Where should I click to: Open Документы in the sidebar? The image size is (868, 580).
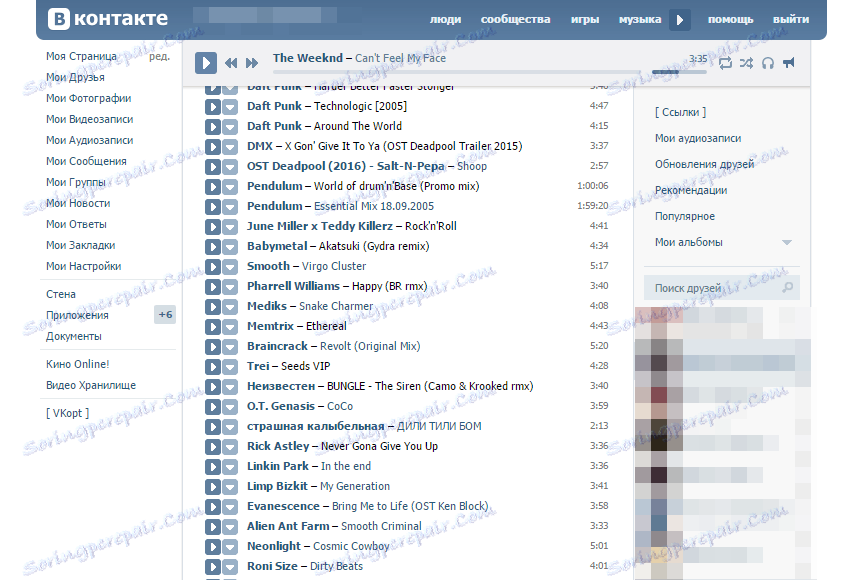click(74, 336)
